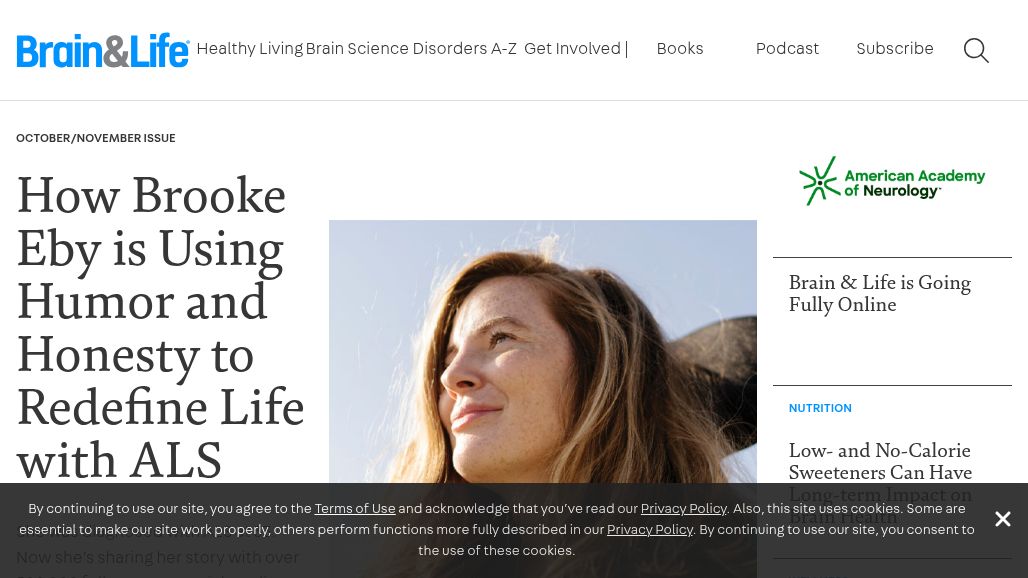Select the Nutrition category label

coord(820,408)
